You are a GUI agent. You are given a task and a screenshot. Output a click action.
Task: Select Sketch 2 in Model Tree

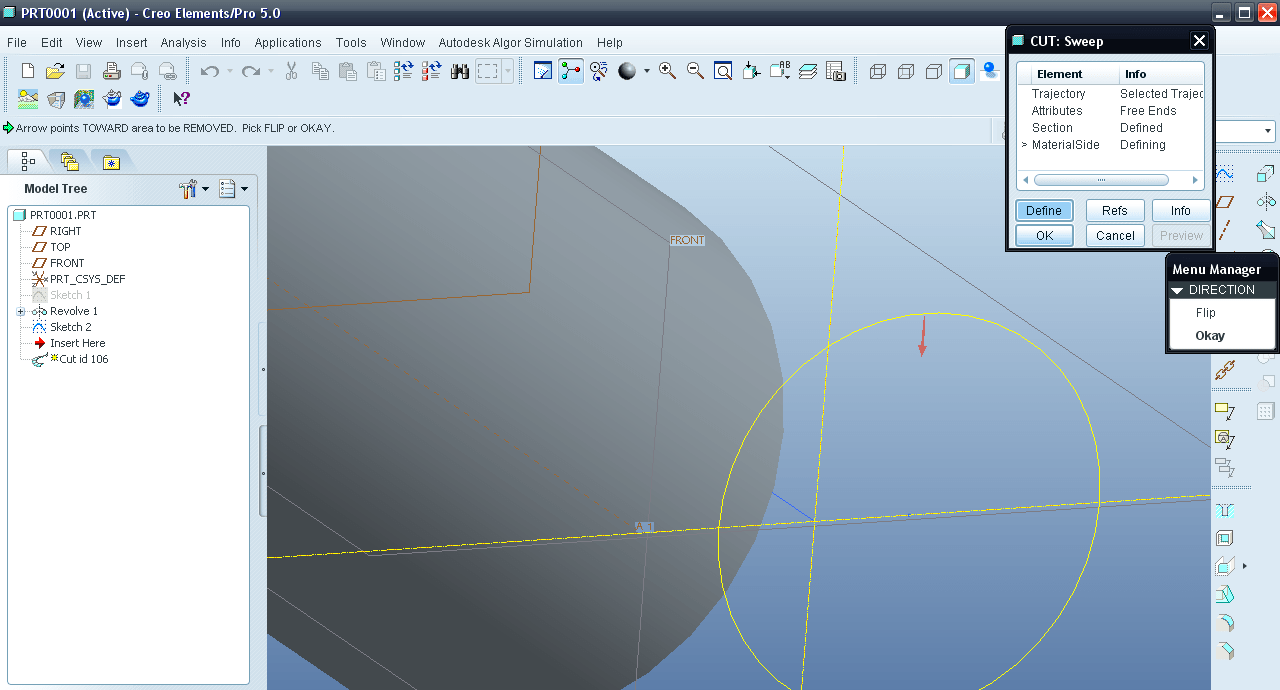click(70, 327)
